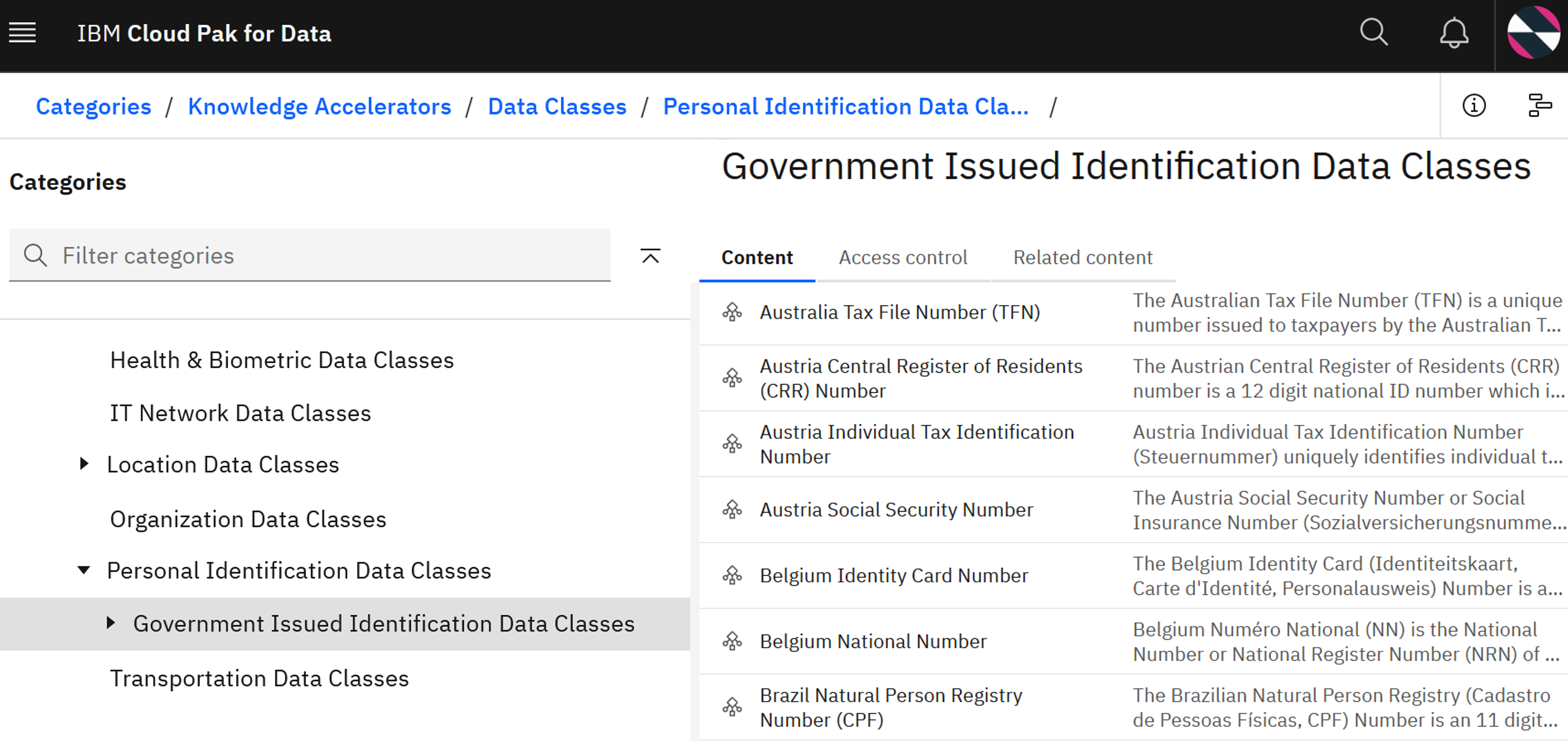The height and width of the screenshot is (741, 1568).
Task: Switch to the Content tab
Action: pos(757,258)
